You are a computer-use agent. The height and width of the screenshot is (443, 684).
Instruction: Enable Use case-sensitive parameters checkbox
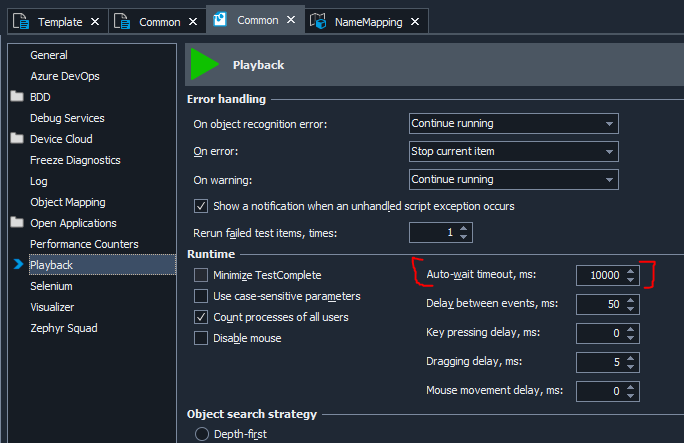point(201,296)
